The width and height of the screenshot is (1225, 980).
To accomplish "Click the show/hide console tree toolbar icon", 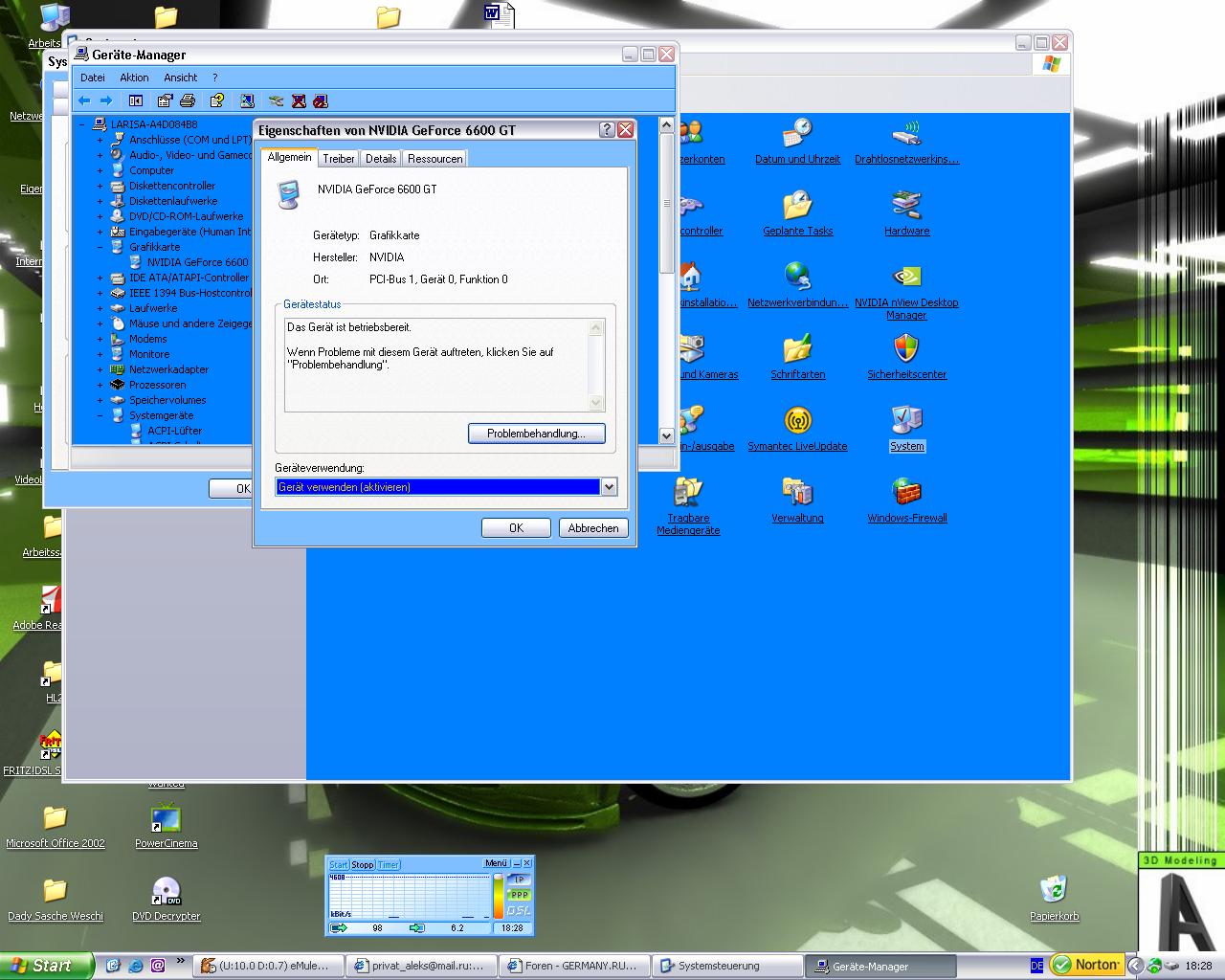I will coord(136,100).
